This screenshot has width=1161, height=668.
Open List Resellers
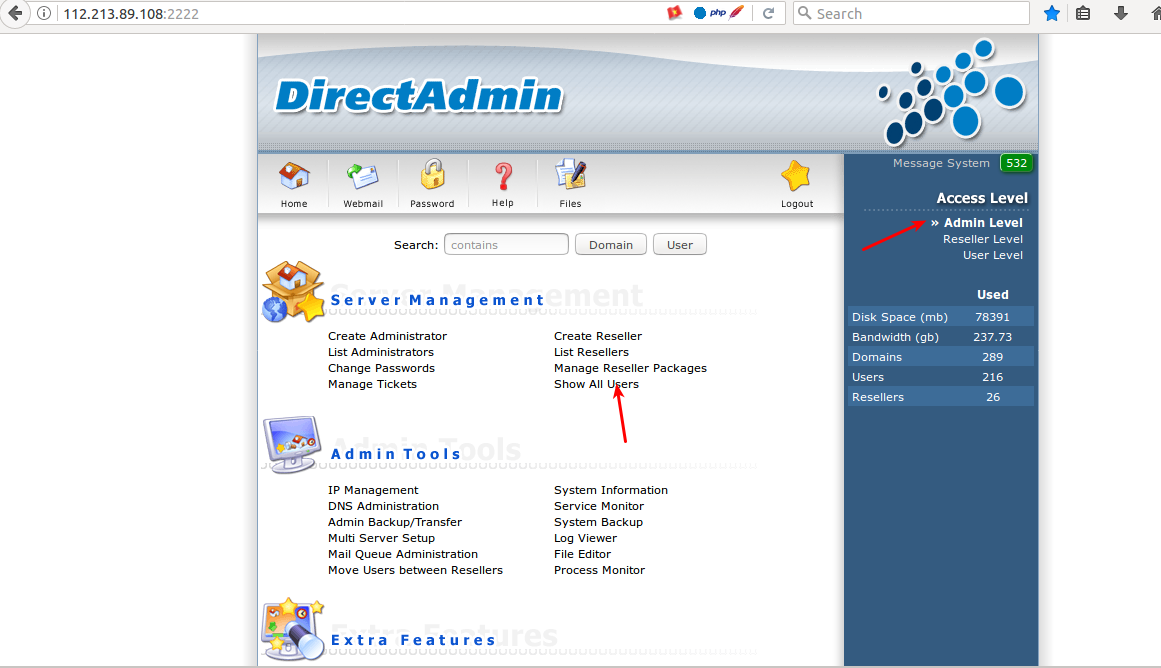(591, 353)
